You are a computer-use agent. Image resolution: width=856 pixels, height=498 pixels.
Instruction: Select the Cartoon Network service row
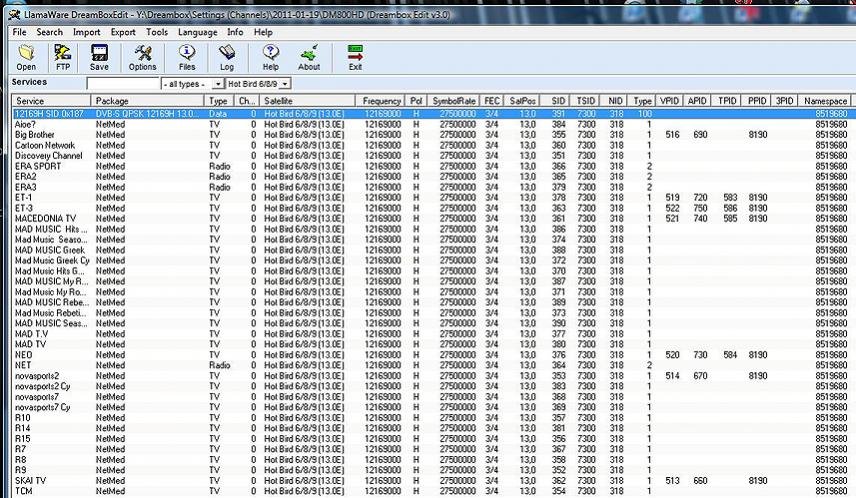click(48, 145)
